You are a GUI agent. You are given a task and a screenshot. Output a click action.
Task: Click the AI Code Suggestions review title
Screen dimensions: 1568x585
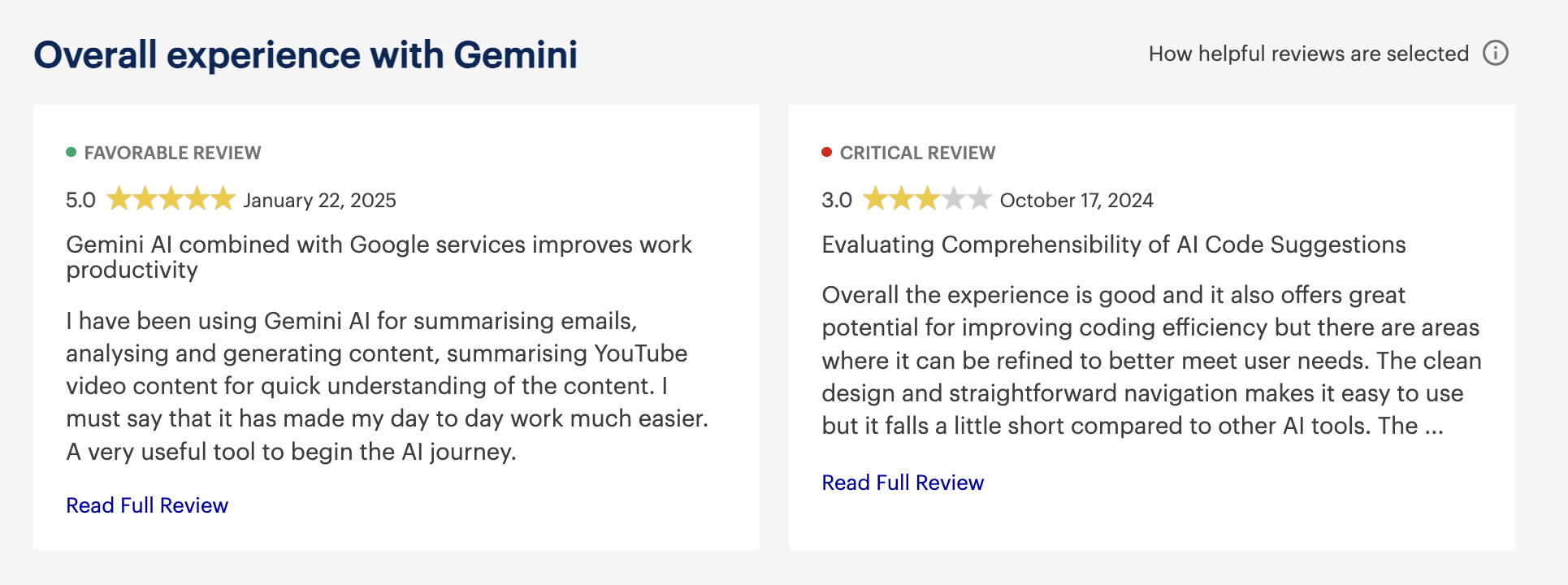click(x=1114, y=244)
